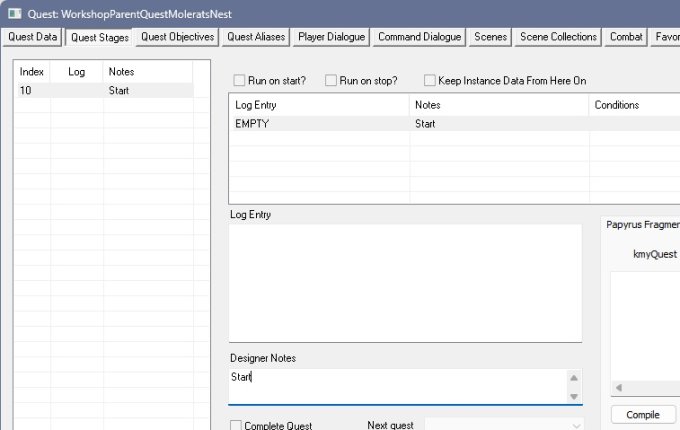This screenshot has height=430, width=680.
Task: Click the Compile button
Action: (x=643, y=415)
